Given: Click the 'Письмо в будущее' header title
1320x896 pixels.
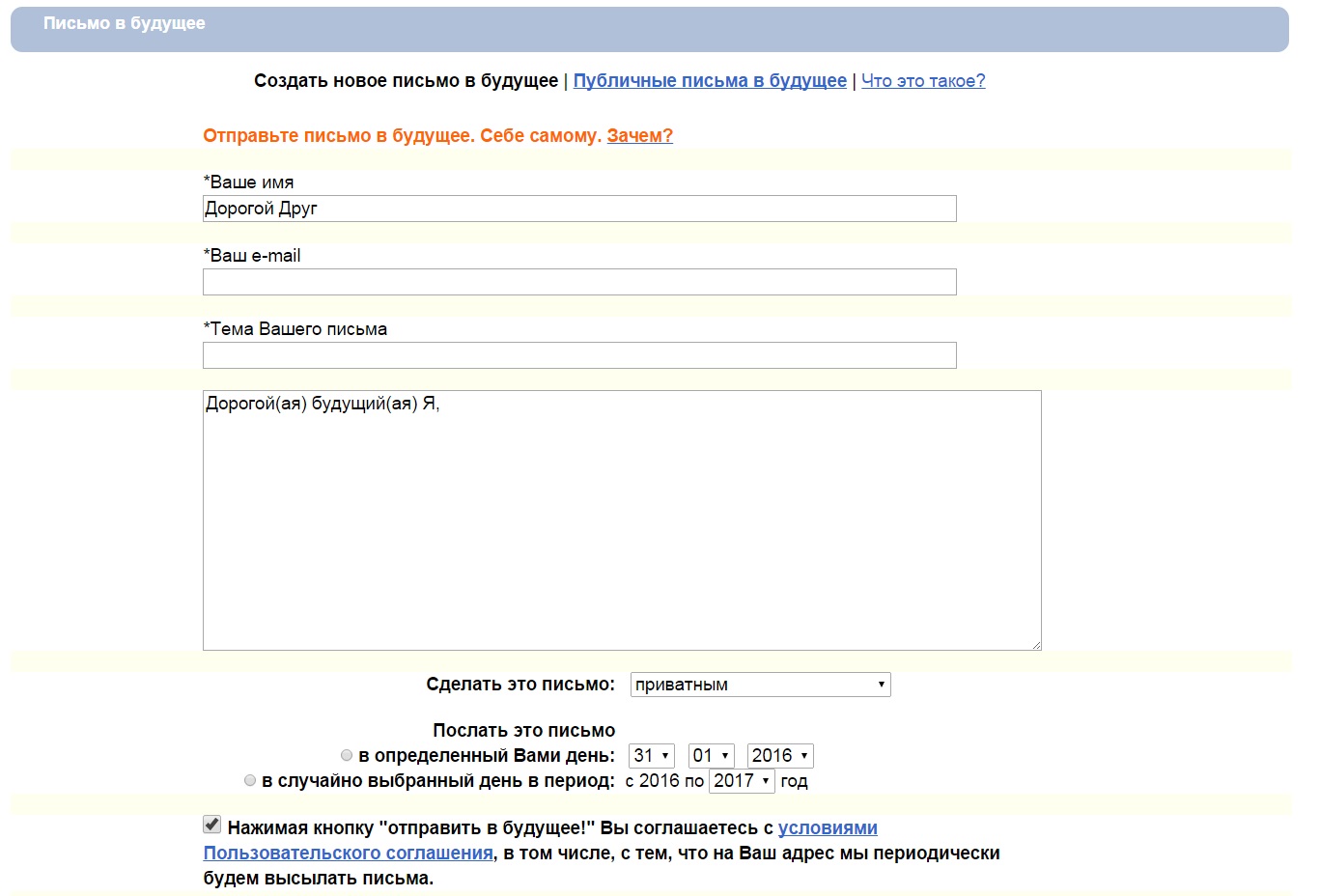Looking at the screenshot, I should tap(124, 23).
